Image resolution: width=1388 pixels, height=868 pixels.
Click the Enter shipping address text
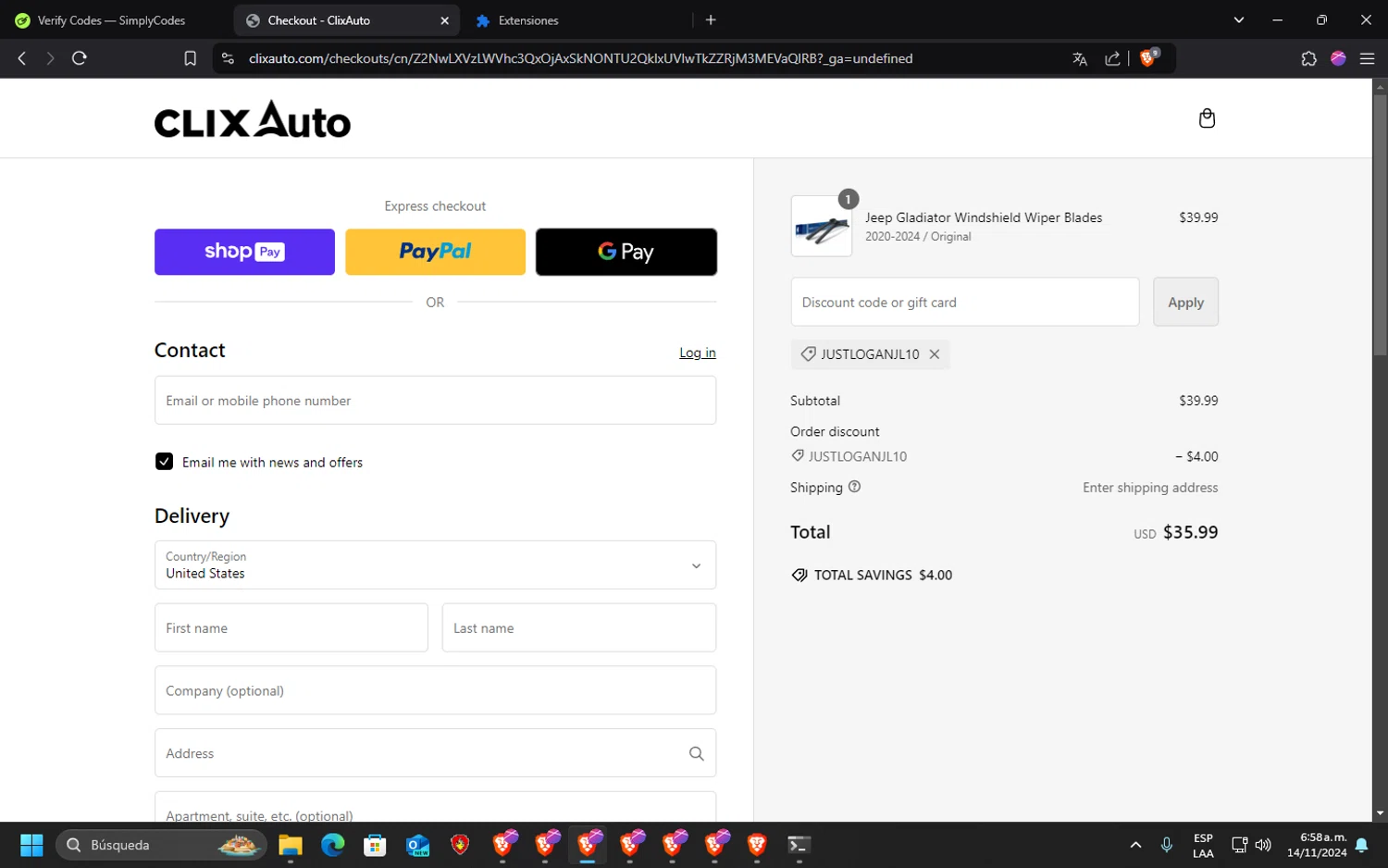coord(1150,488)
